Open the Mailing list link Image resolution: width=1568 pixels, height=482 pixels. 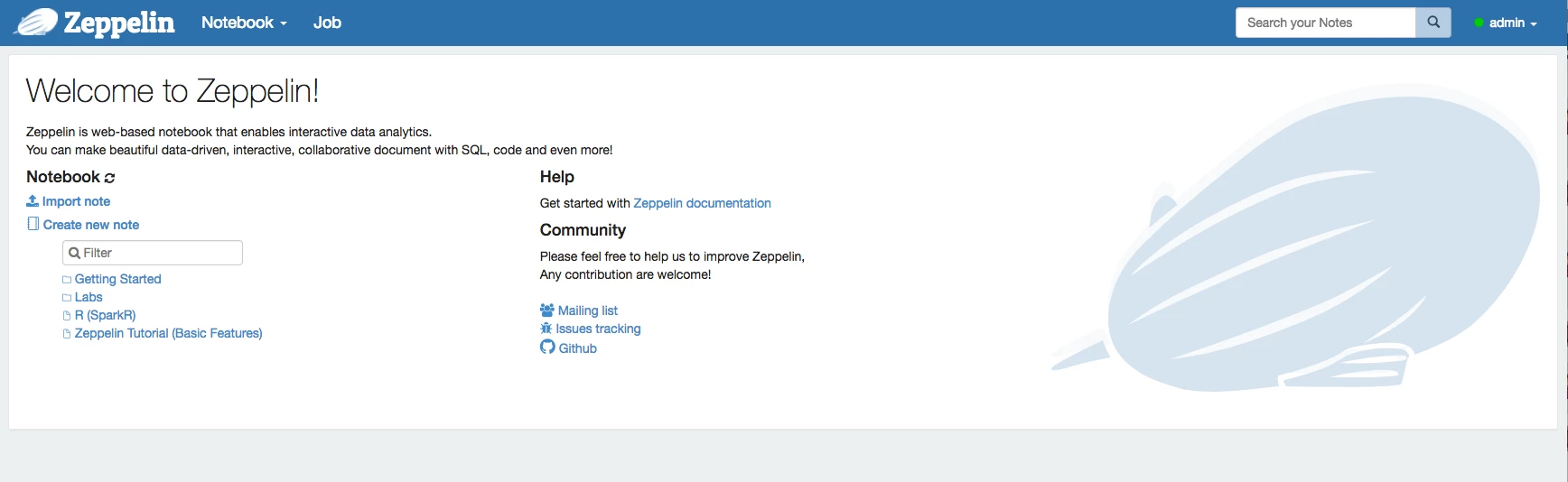click(588, 311)
